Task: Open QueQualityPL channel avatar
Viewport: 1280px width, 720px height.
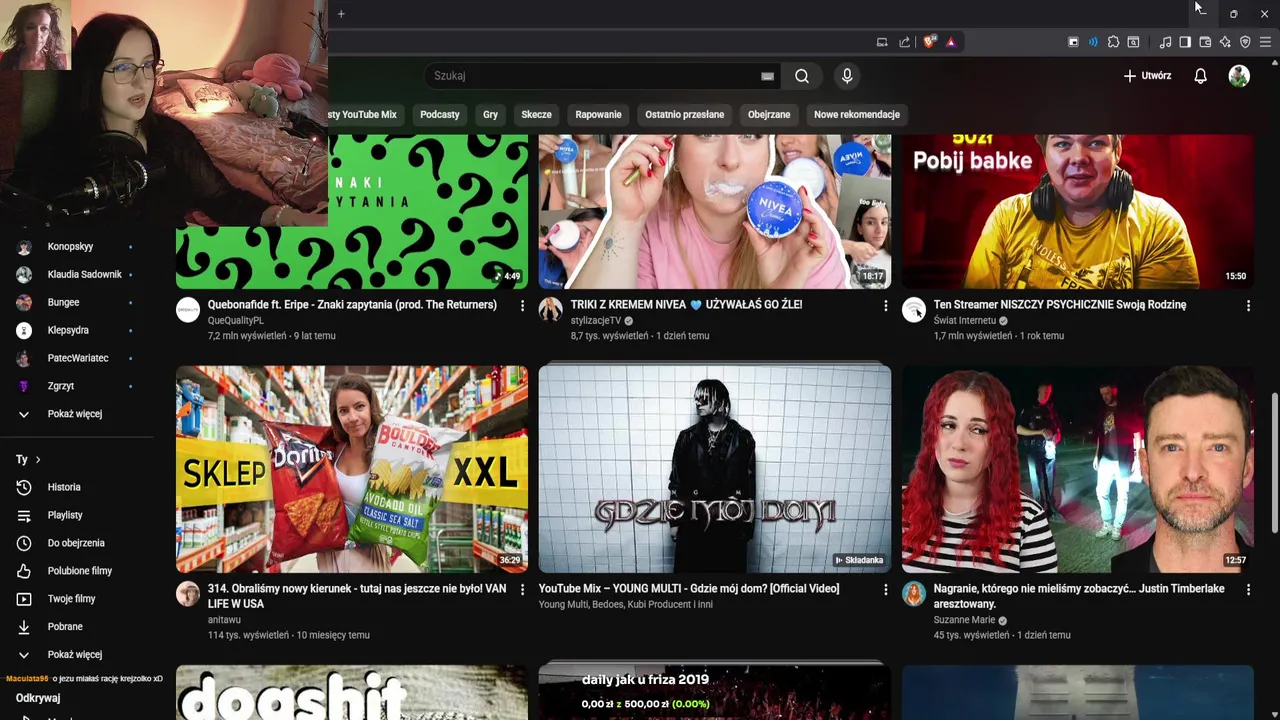Action: tap(188, 310)
